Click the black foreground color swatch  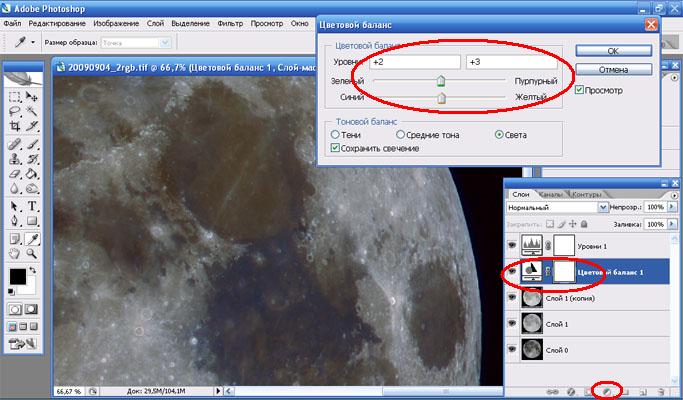tap(18, 277)
